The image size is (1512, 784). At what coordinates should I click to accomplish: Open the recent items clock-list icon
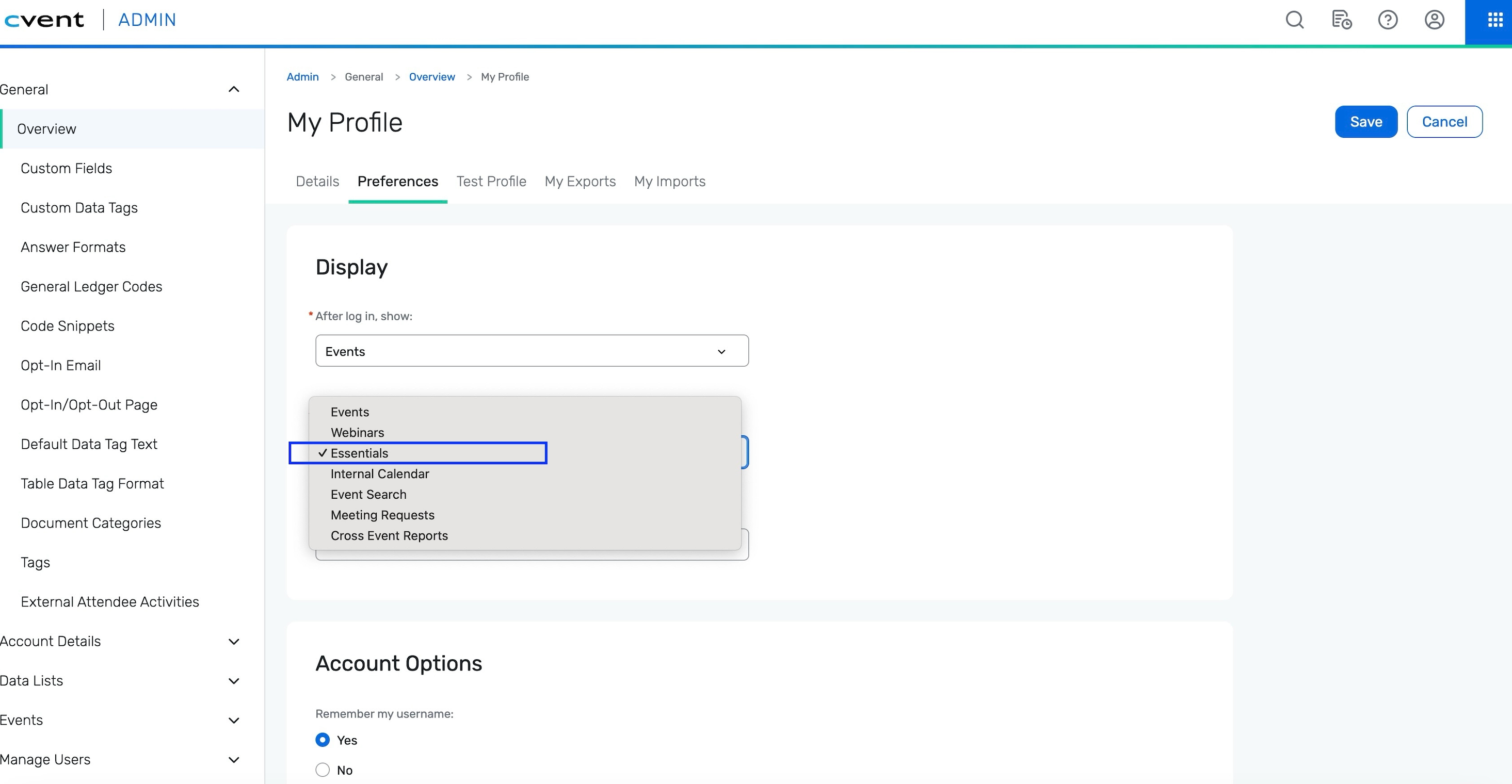coord(1341,20)
